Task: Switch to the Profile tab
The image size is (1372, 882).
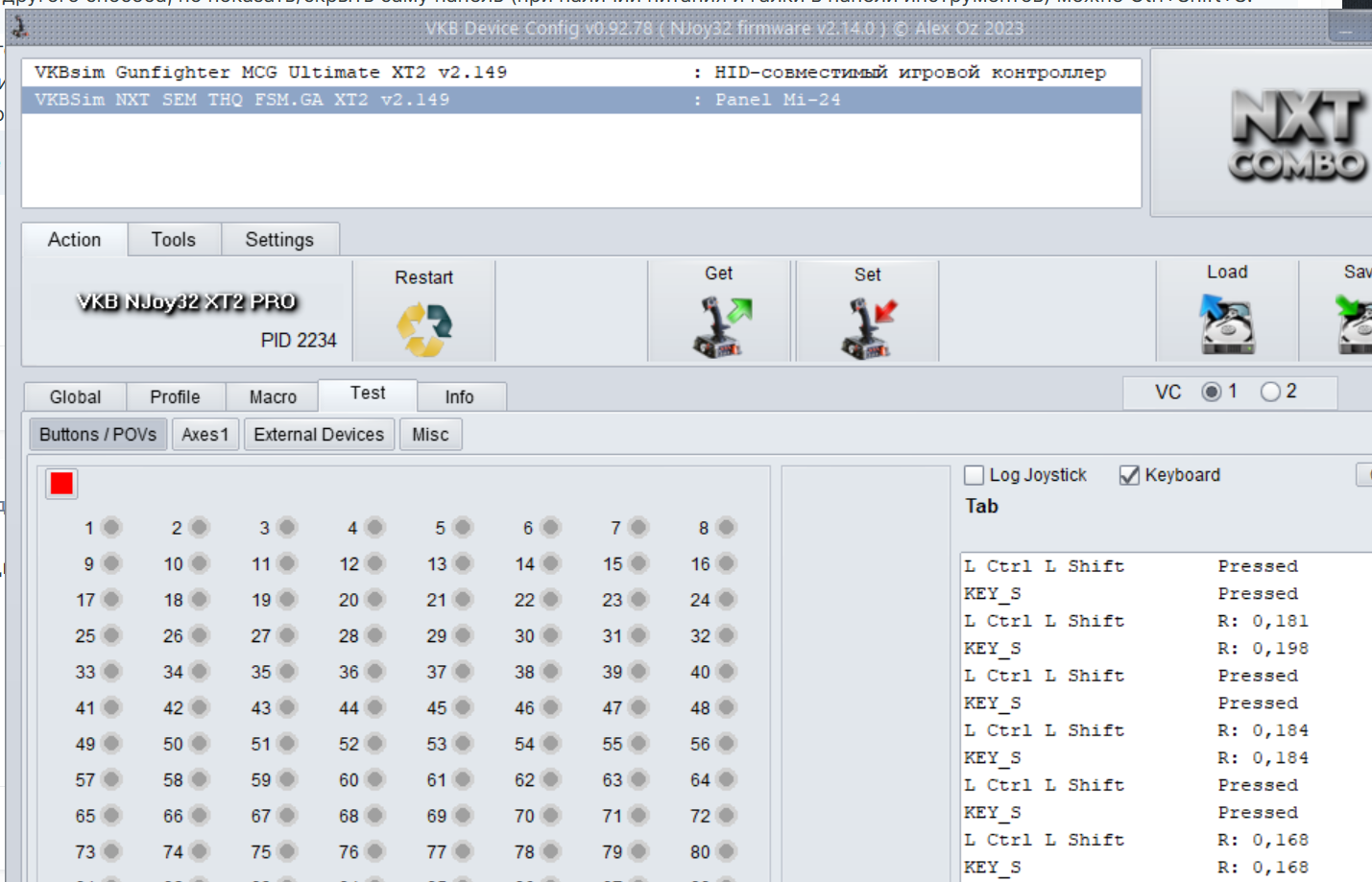Action: 175,396
